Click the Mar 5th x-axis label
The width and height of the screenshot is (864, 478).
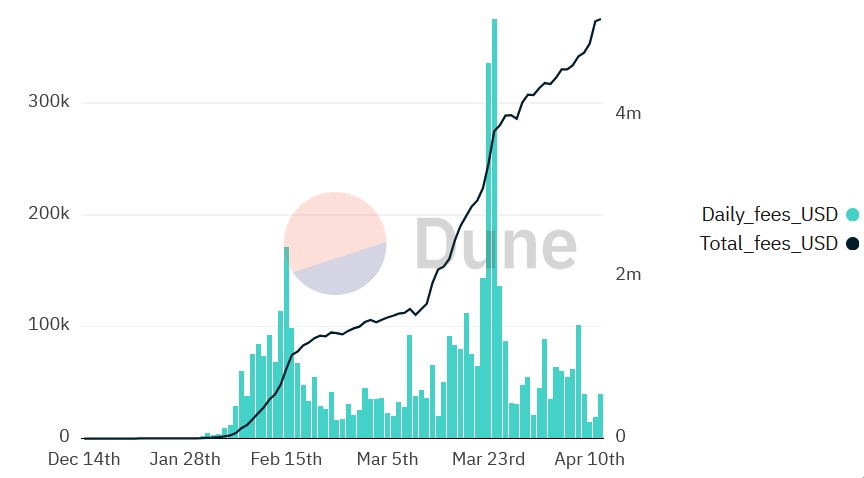point(387,459)
